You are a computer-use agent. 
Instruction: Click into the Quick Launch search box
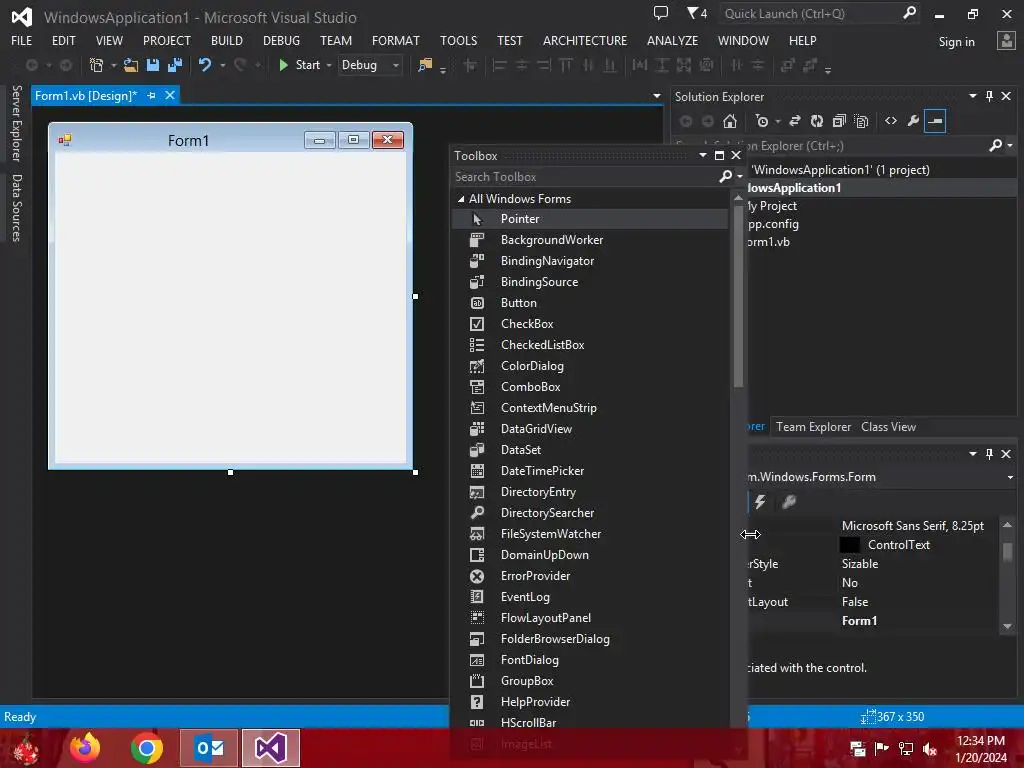click(x=810, y=14)
